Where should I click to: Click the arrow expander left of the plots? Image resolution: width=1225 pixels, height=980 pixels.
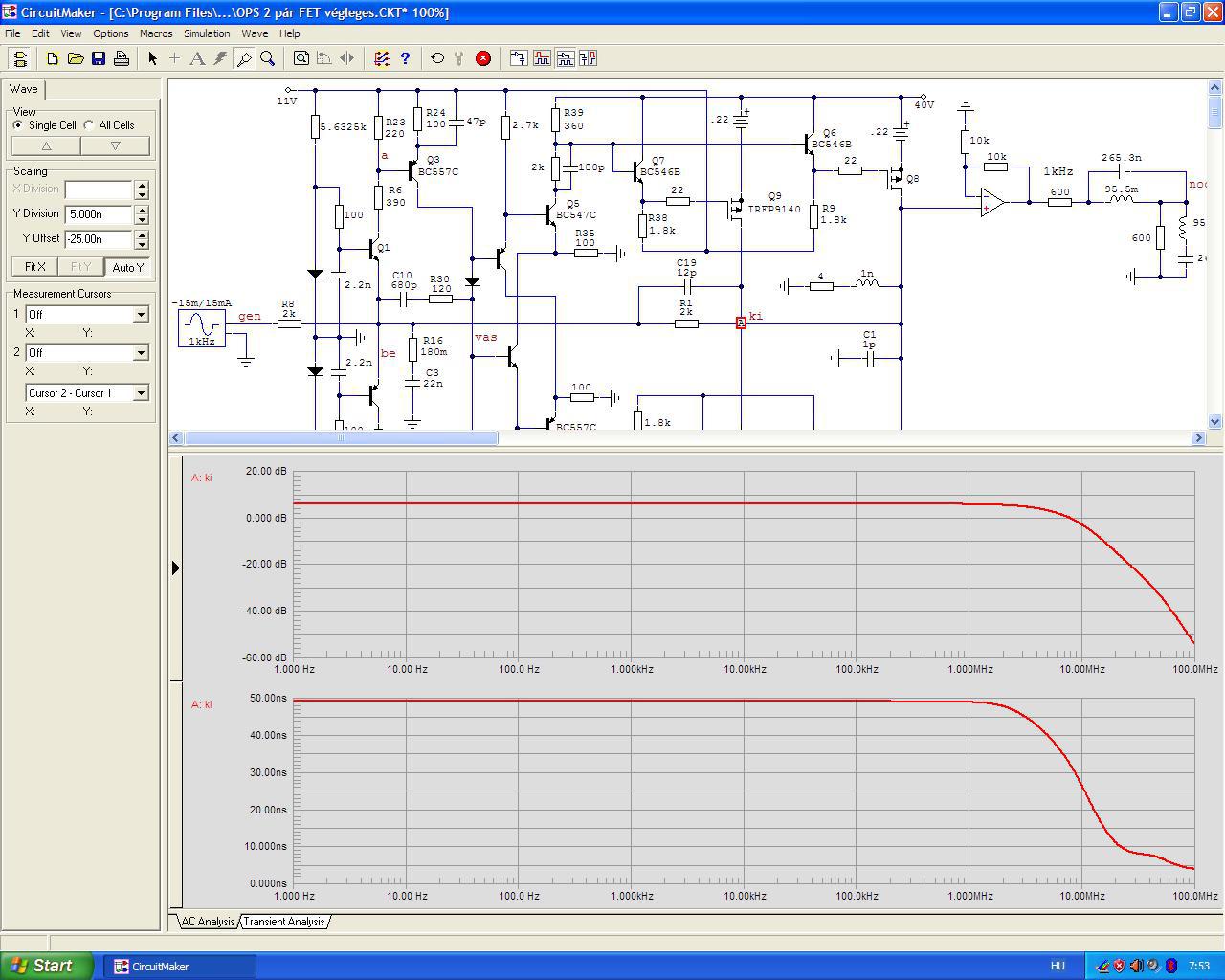[x=176, y=568]
